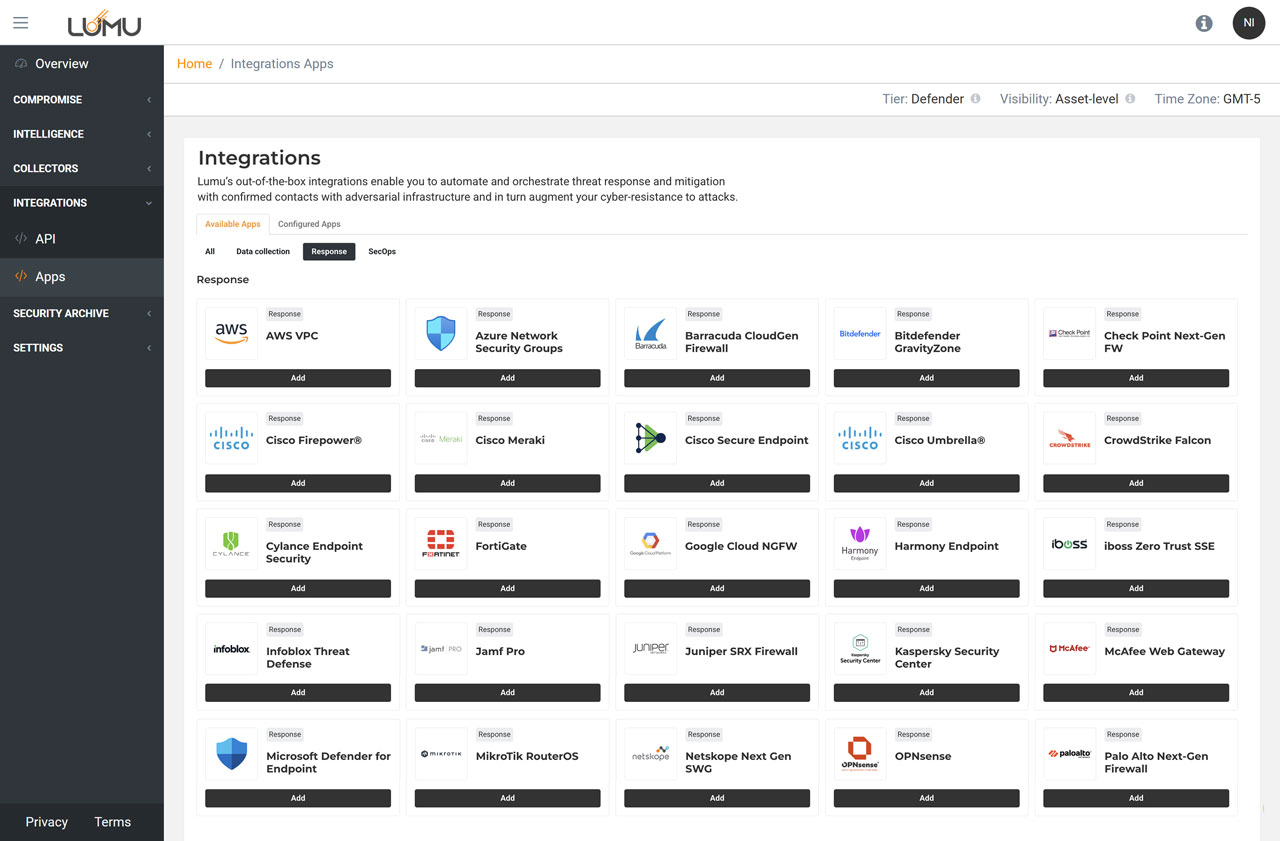Image resolution: width=1280 pixels, height=841 pixels.
Task: Click the Microsoft Defender shield logo
Action: coord(231,754)
